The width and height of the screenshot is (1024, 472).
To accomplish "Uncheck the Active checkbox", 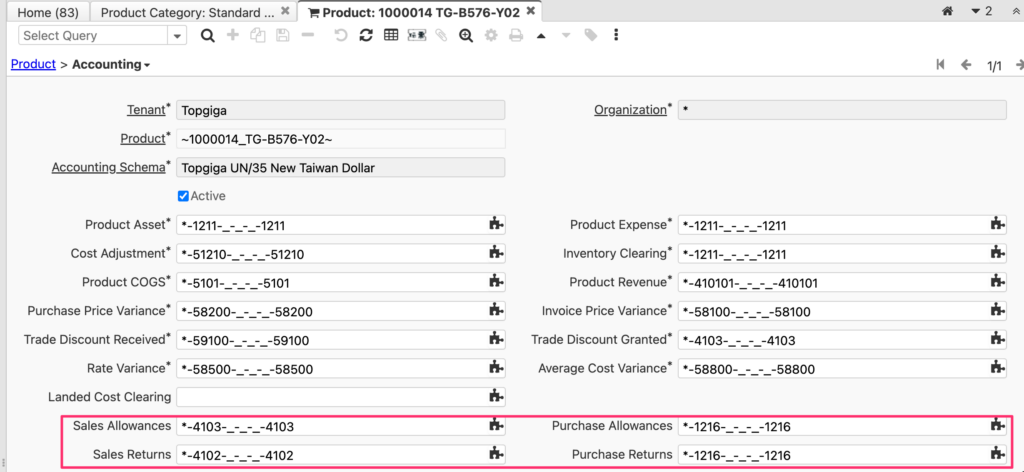I will [183, 196].
